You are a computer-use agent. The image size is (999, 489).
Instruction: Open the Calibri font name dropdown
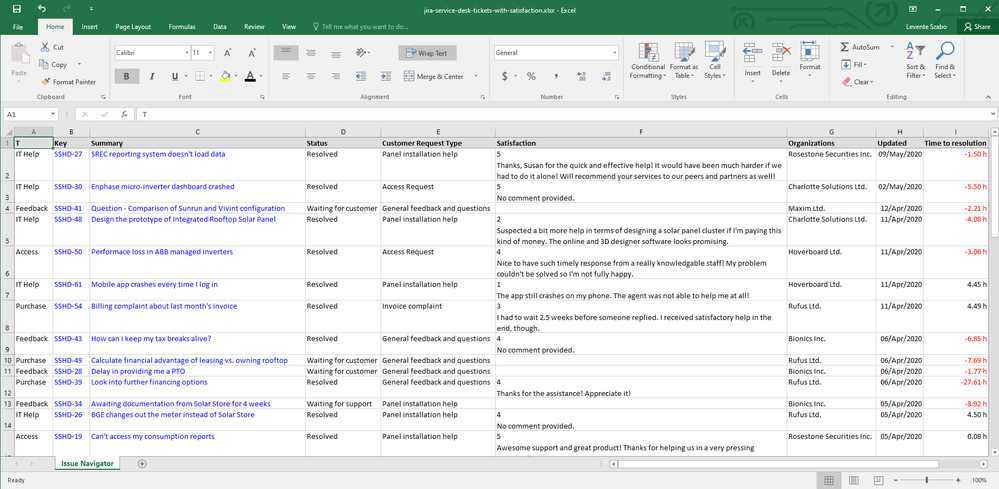coord(186,53)
